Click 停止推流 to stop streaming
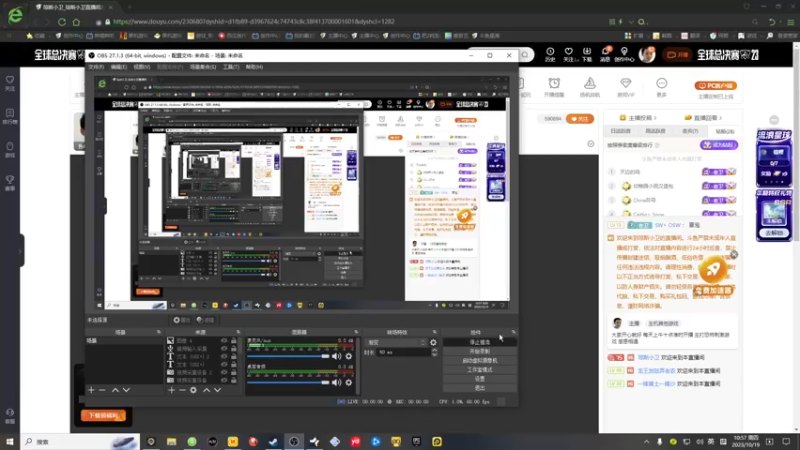The height and width of the screenshot is (450, 800). (x=480, y=342)
